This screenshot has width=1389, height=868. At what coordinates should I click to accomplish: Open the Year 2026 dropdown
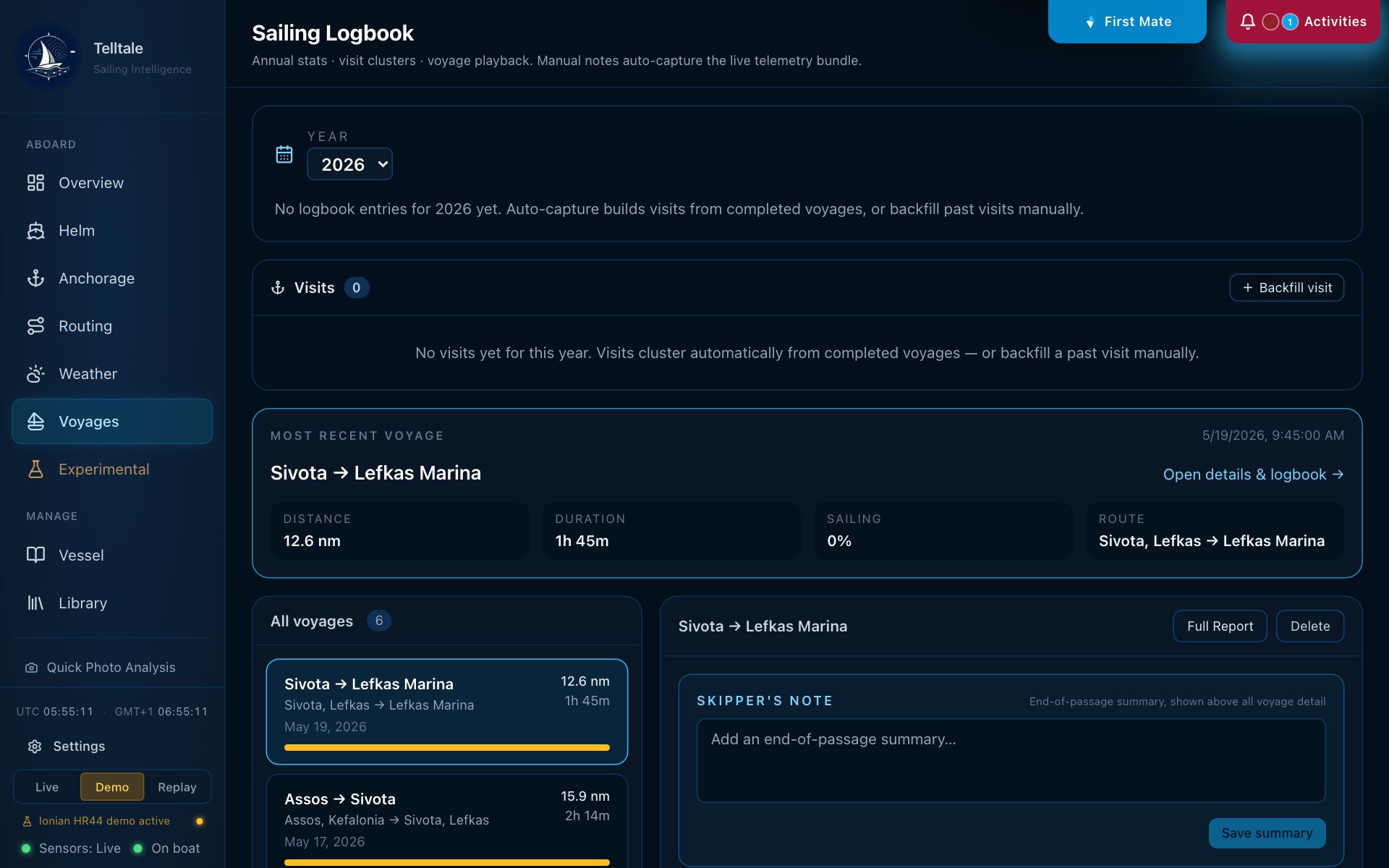[350, 164]
